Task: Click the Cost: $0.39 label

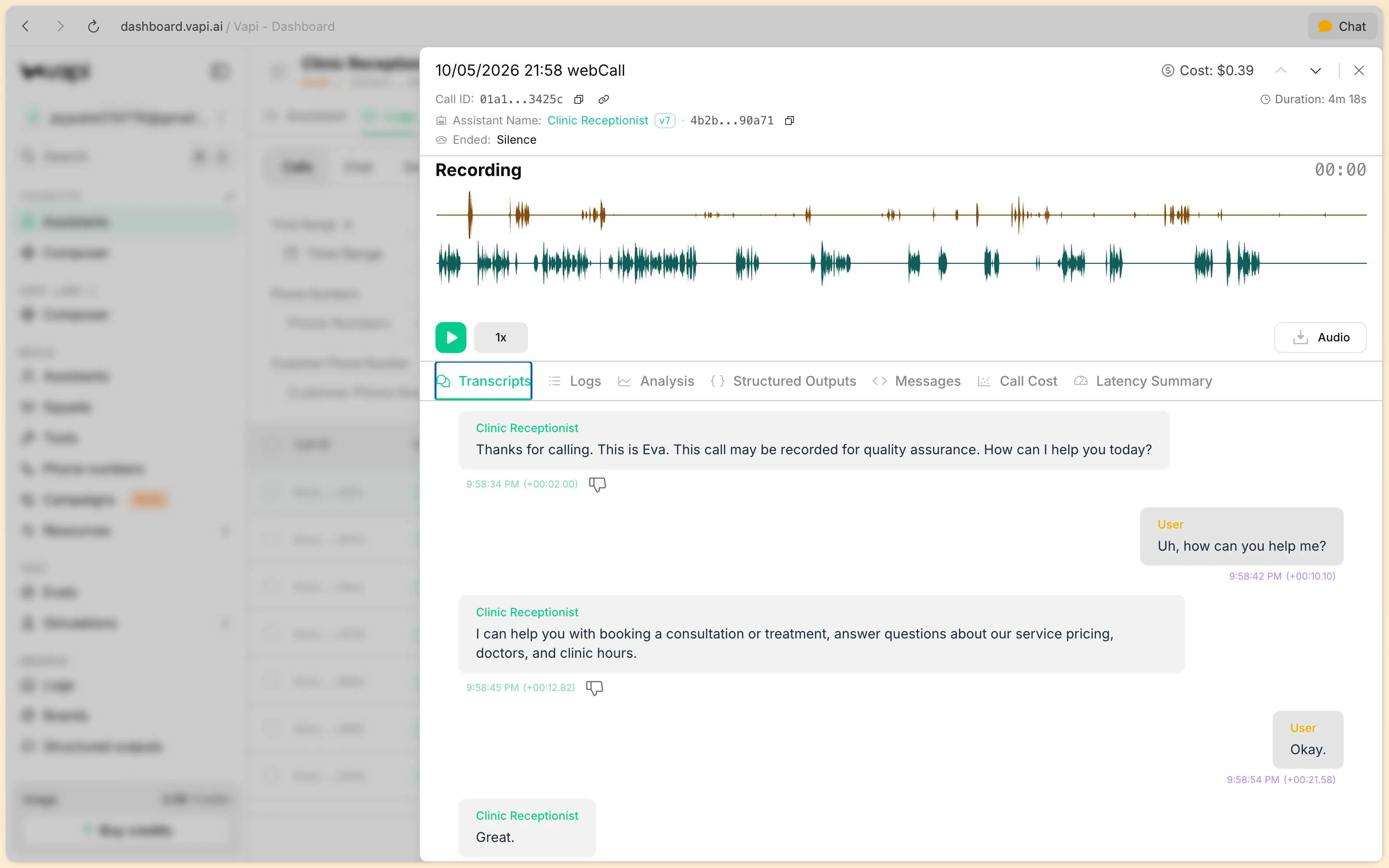Action: pos(1208,70)
